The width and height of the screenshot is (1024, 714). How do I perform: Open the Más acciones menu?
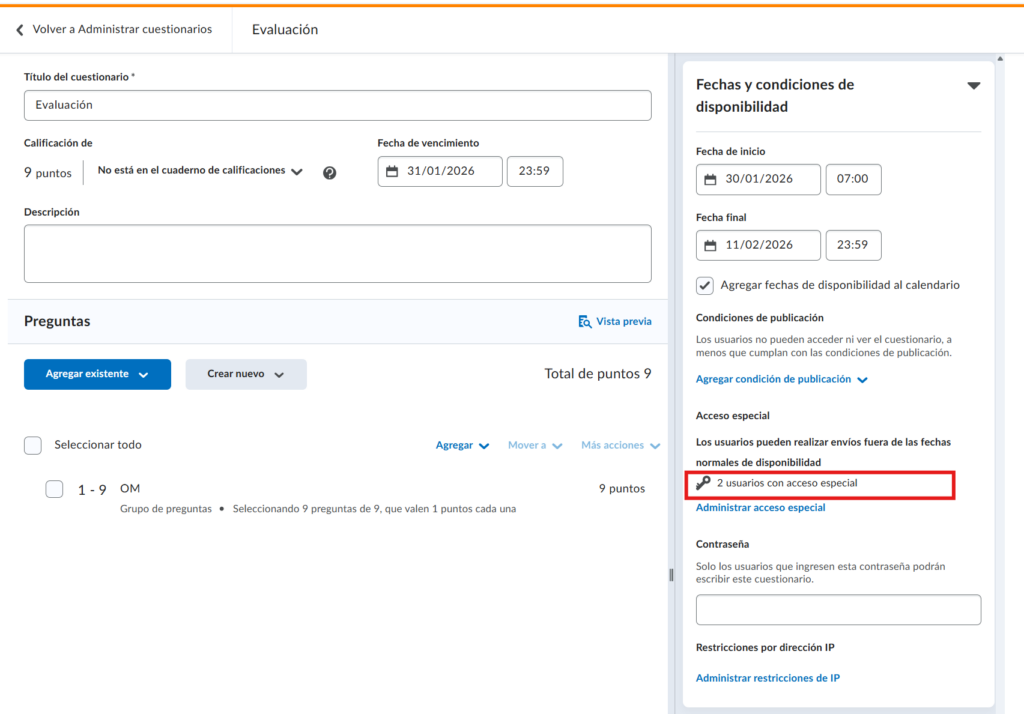coord(620,445)
